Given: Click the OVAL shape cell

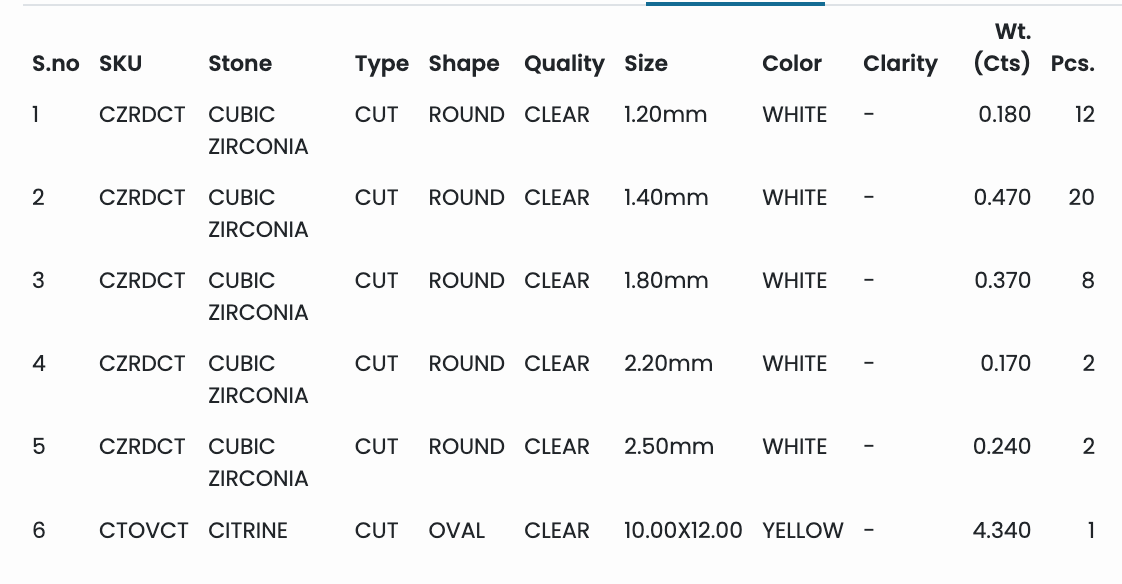Looking at the screenshot, I should [457, 530].
